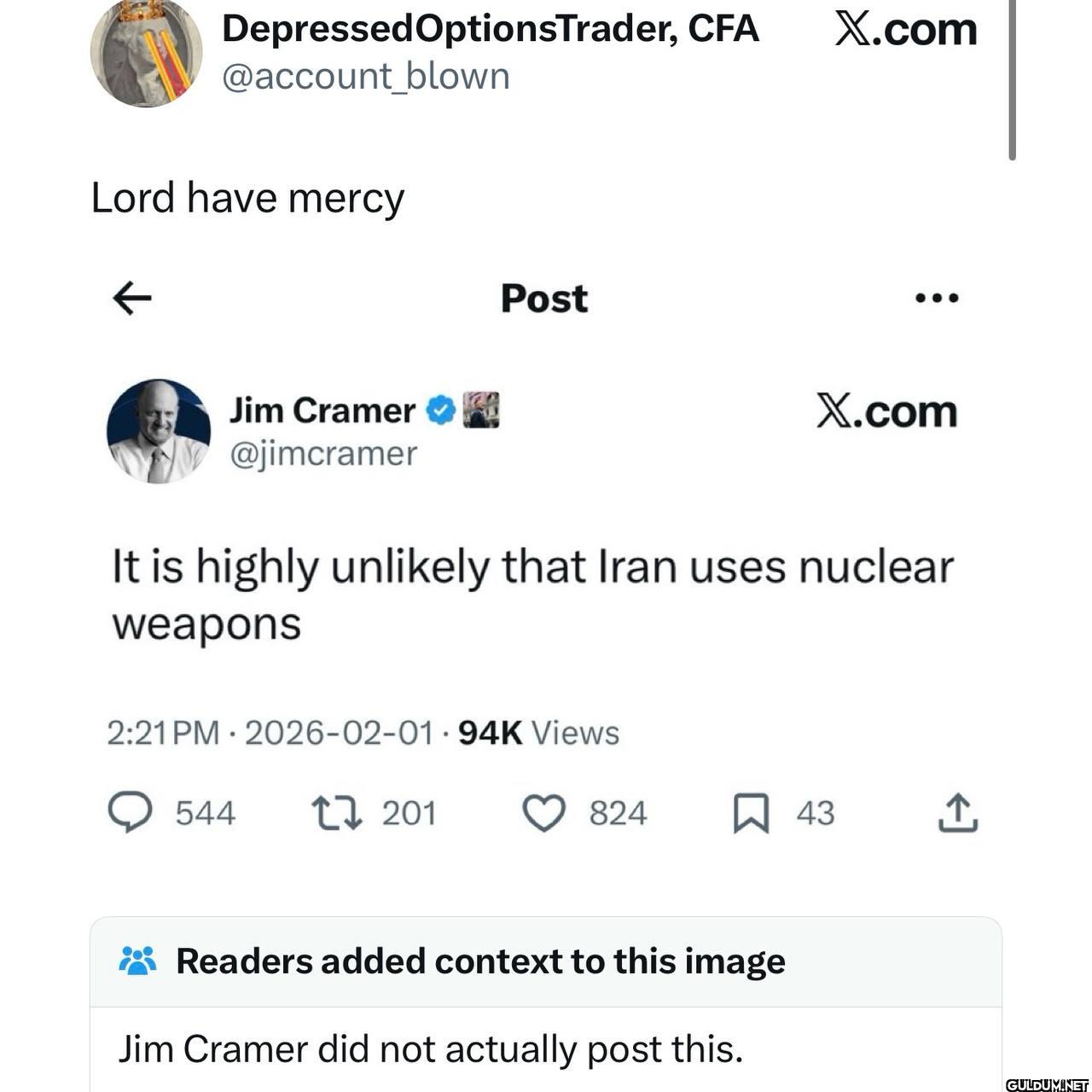Open DepressedOptionsTrader profile avatar
This screenshot has height=1092, width=1092.
(x=146, y=53)
